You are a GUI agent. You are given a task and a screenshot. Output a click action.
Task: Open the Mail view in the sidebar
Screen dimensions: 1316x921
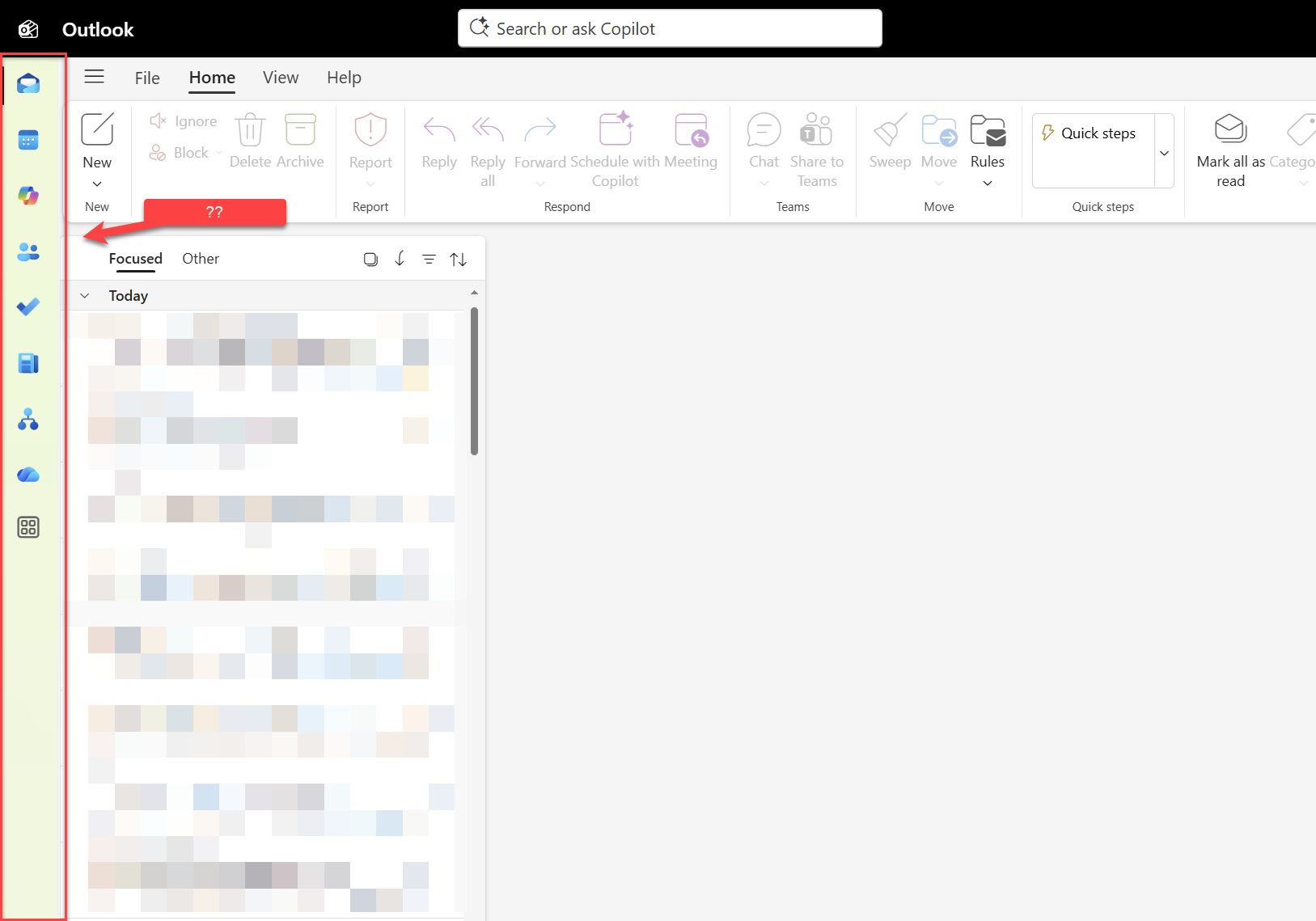pos(28,83)
